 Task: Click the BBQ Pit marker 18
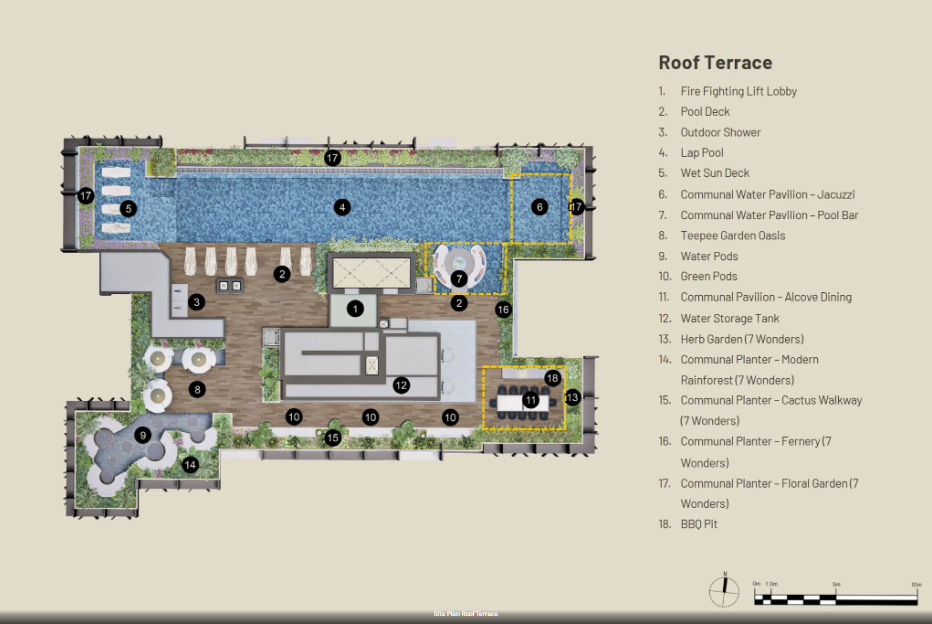tap(552, 378)
